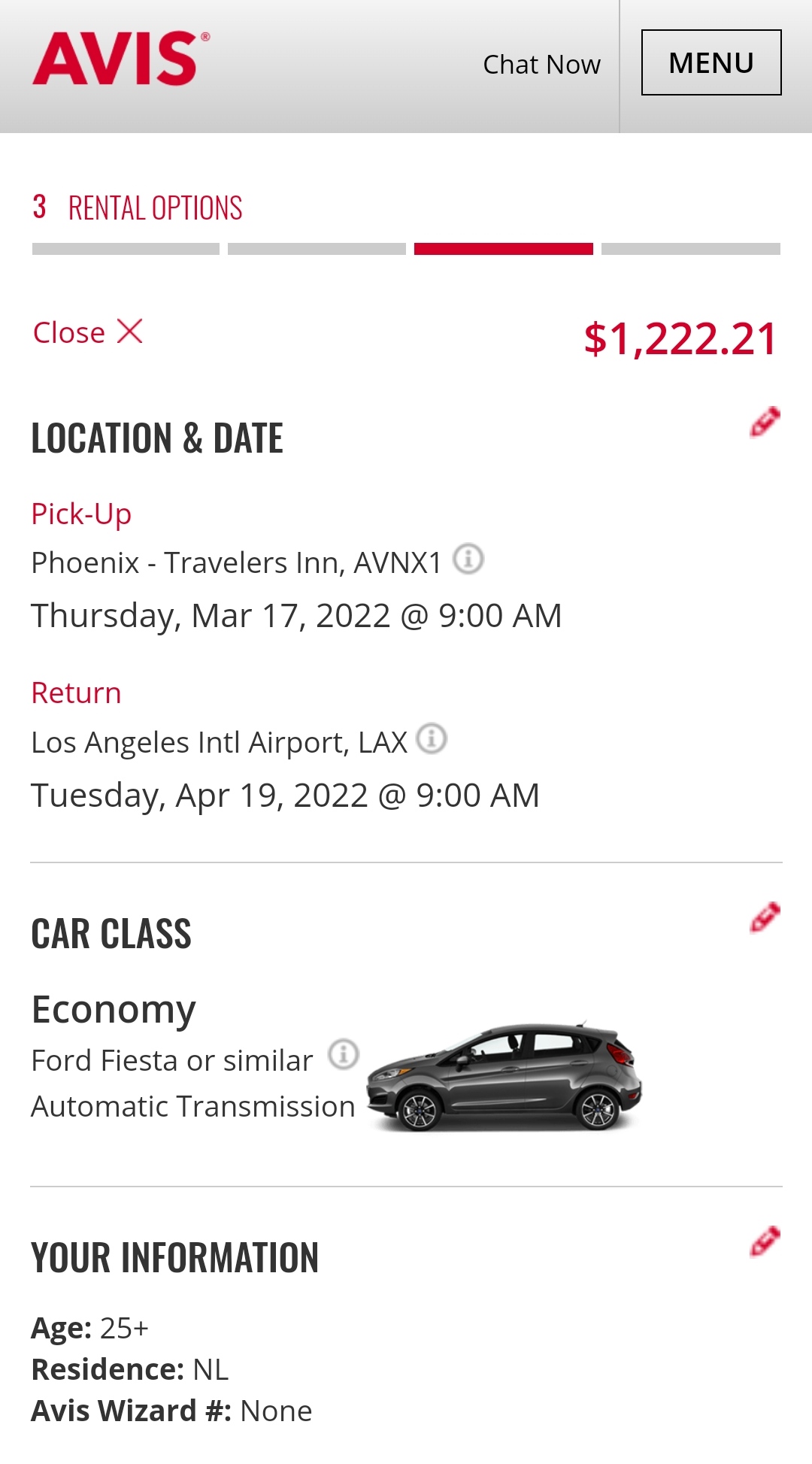Start a chat with Chat Now
The width and height of the screenshot is (812, 1464).
pyautogui.click(x=541, y=65)
